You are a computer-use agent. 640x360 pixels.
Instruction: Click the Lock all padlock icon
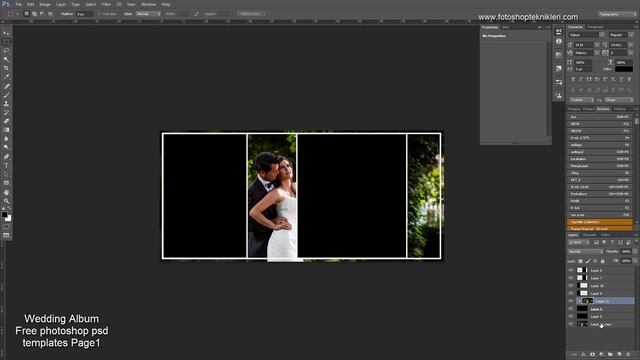[x=603, y=261]
